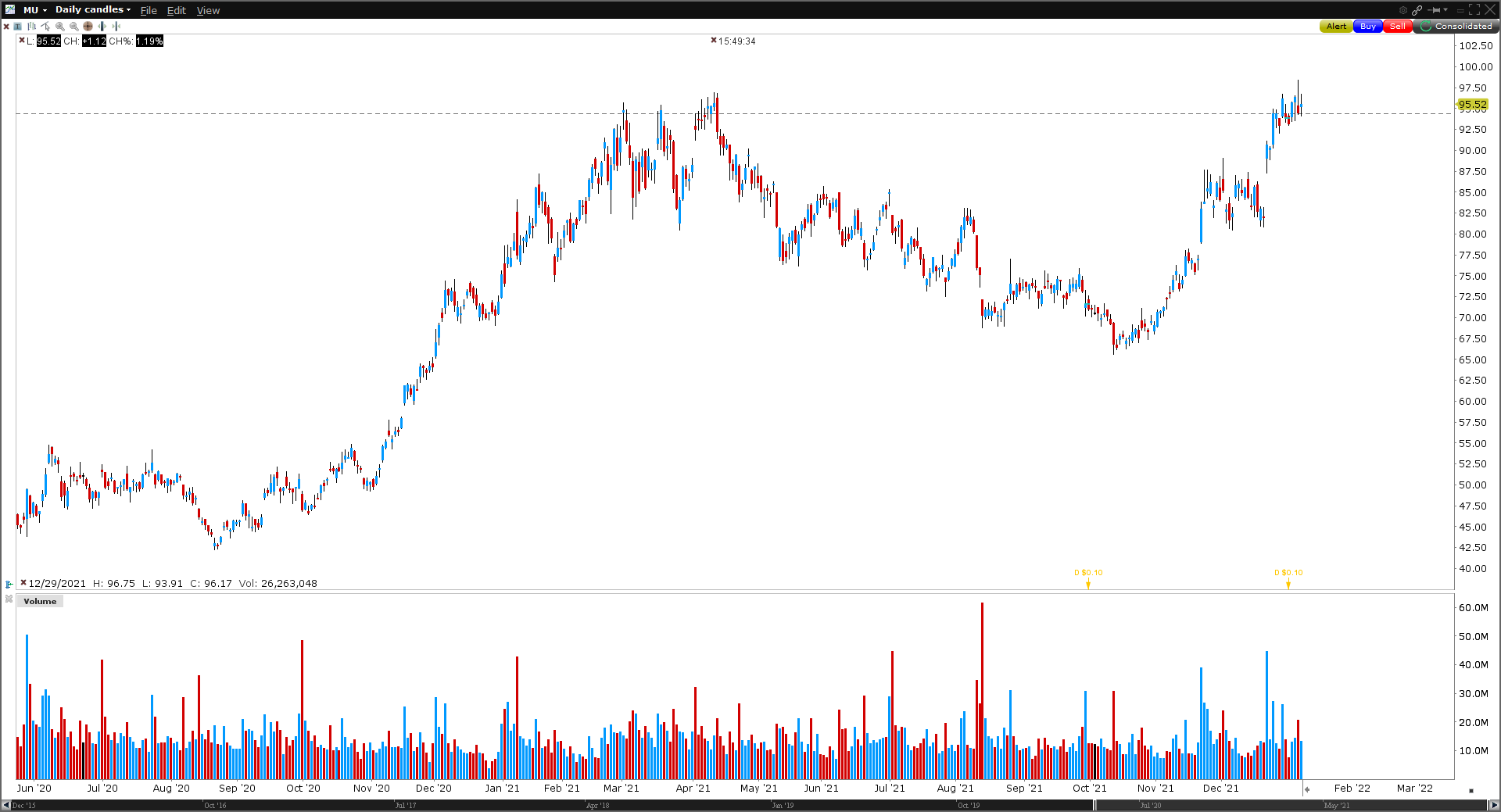Click the plus marker at chart's right edge
Screen dimensions: 1501x812
(x=1307, y=789)
